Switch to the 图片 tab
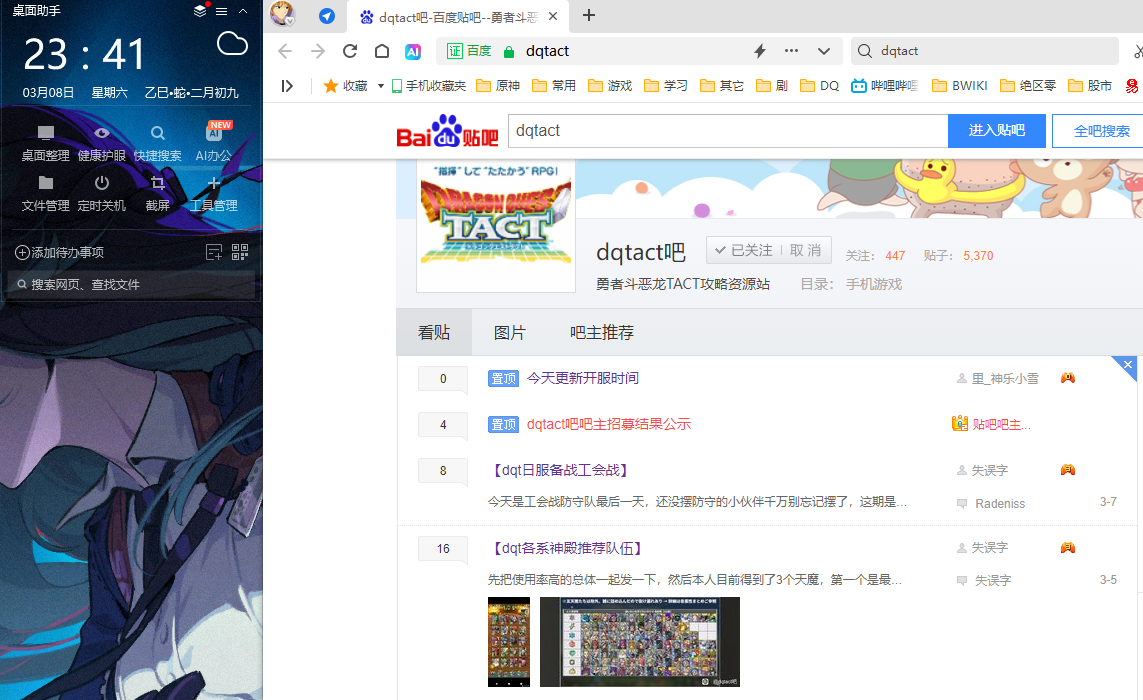This screenshot has width=1143, height=700. (x=510, y=332)
